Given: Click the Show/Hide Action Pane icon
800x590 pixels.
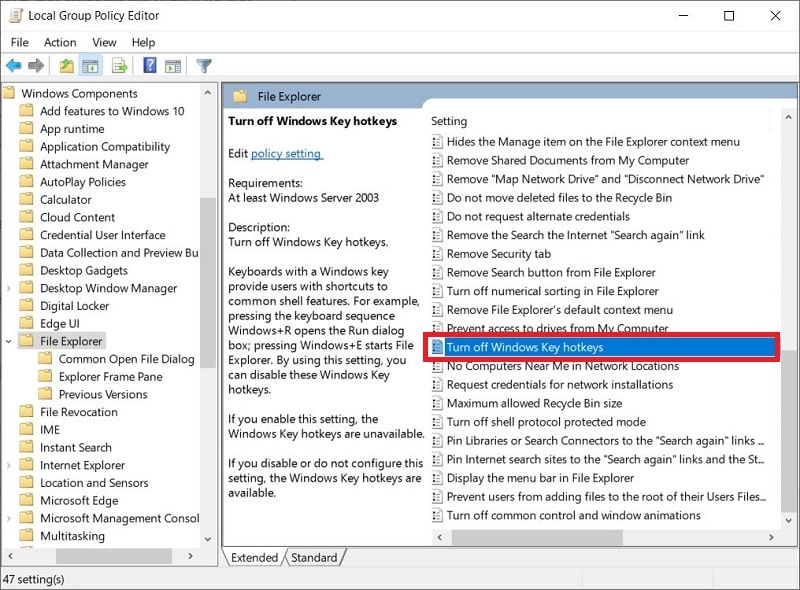Looking at the screenshot, I should click(x=173, y=66).
